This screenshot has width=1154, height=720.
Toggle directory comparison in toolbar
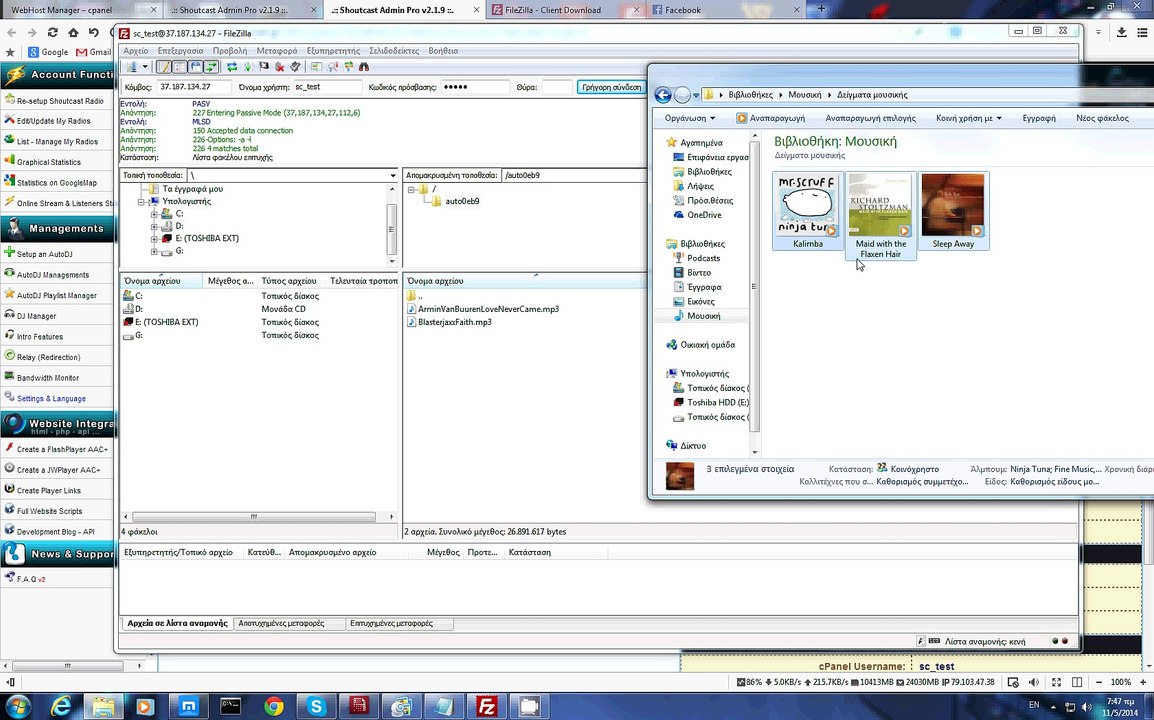(333, 67)
